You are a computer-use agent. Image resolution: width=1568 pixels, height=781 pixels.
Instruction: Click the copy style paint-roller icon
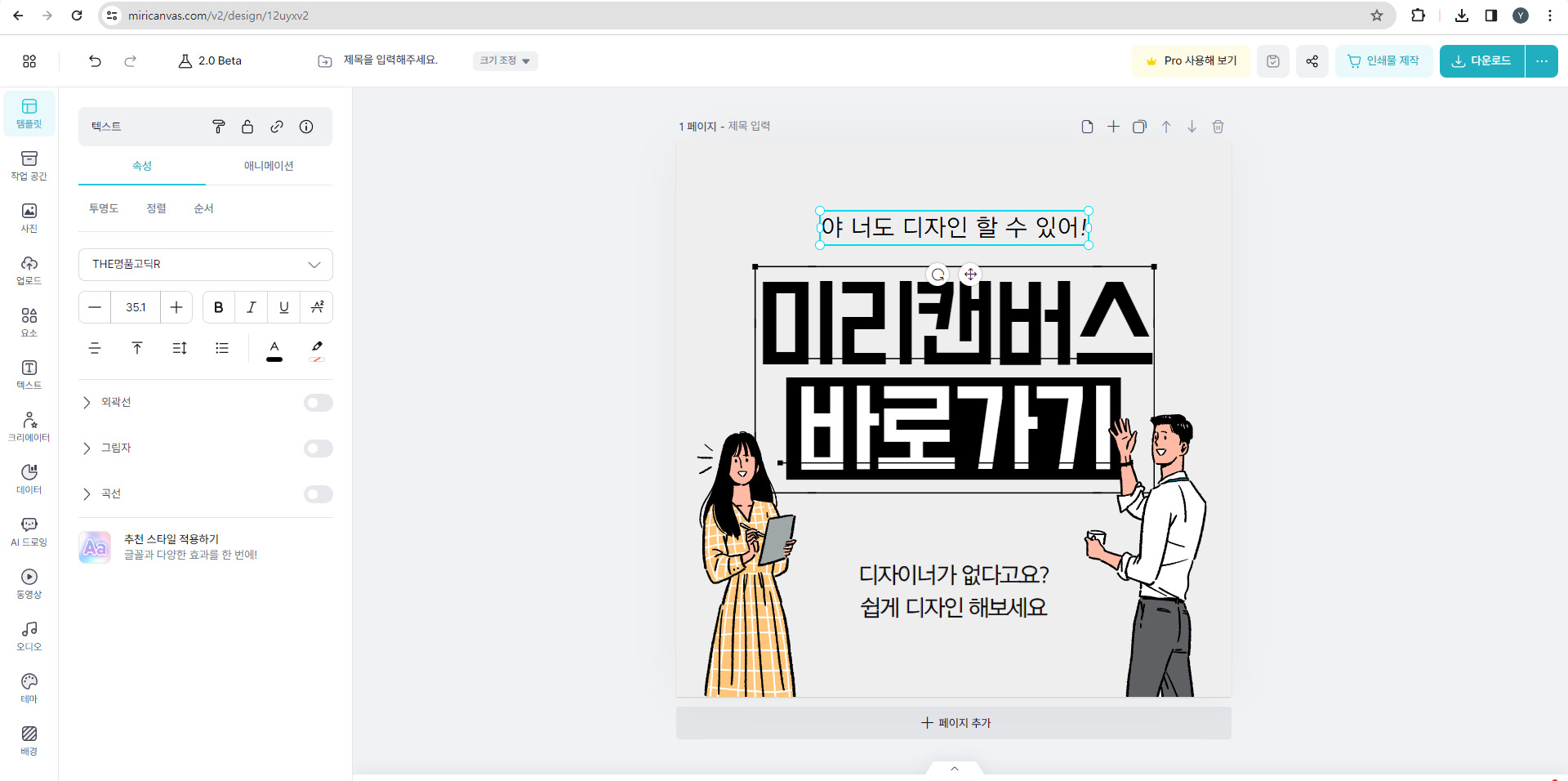coord(218,127)
